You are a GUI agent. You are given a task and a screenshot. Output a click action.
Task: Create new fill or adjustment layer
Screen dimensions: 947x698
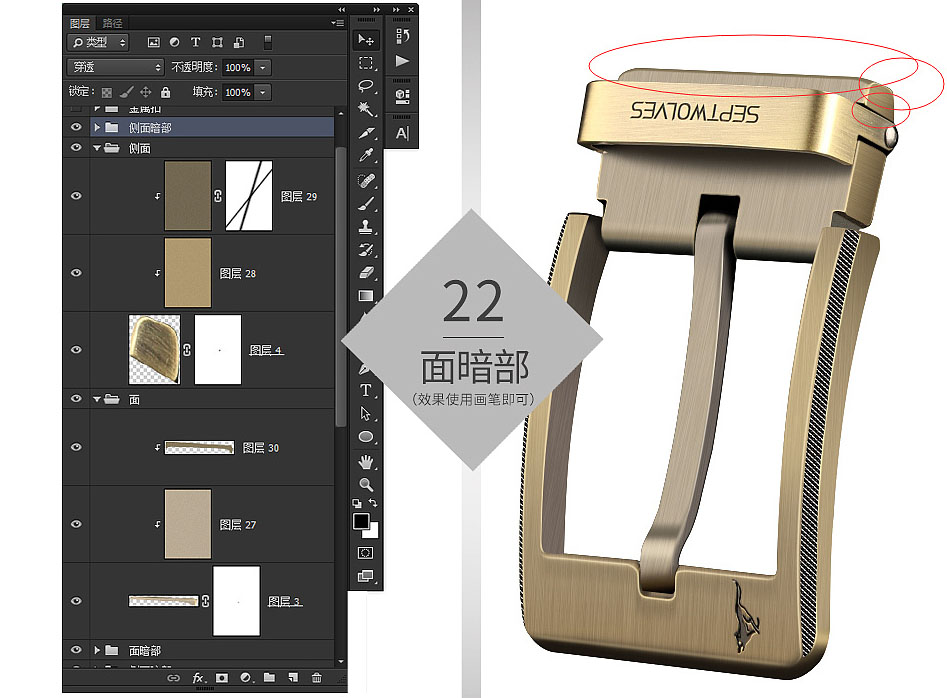tap(246, 678)
